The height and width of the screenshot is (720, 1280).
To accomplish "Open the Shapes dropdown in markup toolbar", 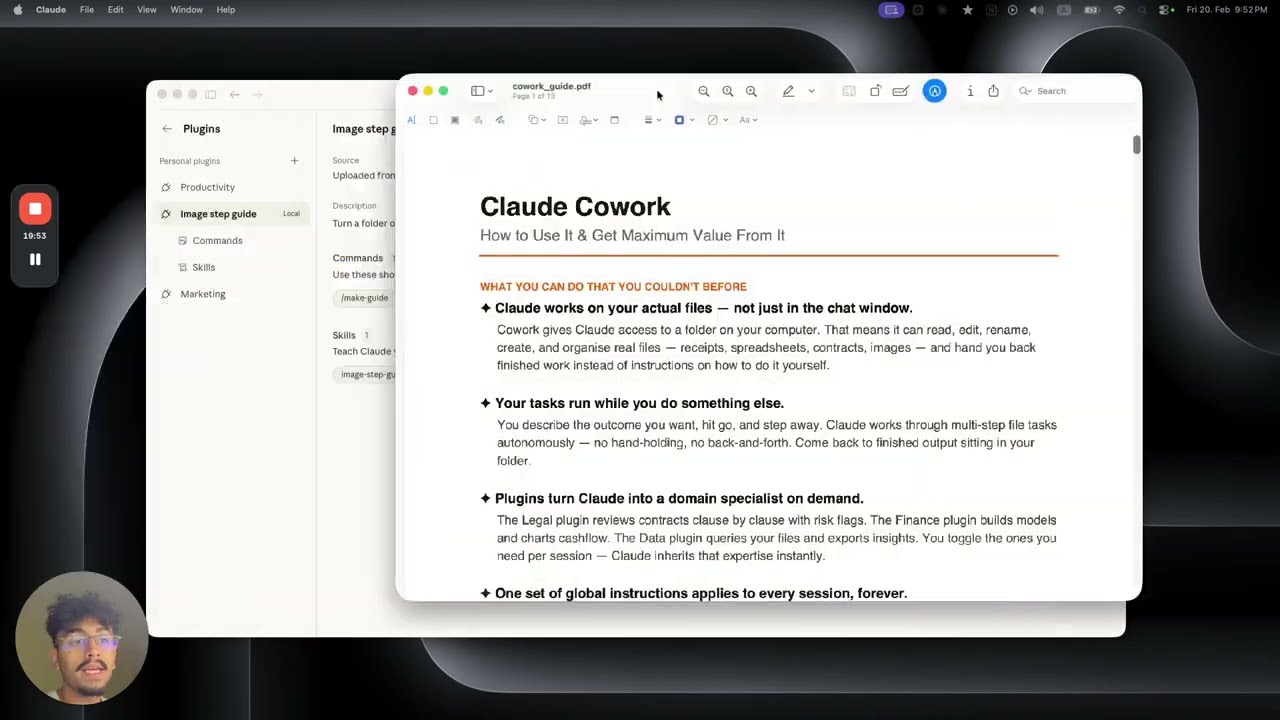I will click(x=537, y=120).
